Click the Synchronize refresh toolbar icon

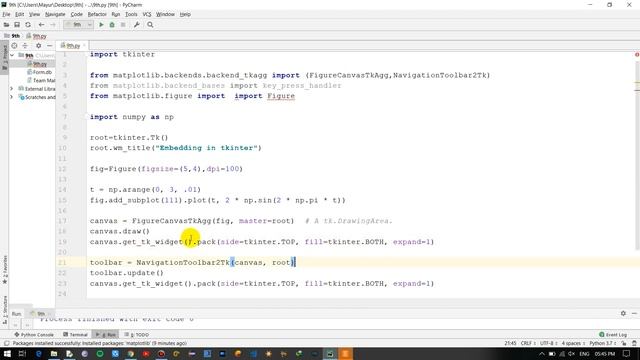click(28, 25)
